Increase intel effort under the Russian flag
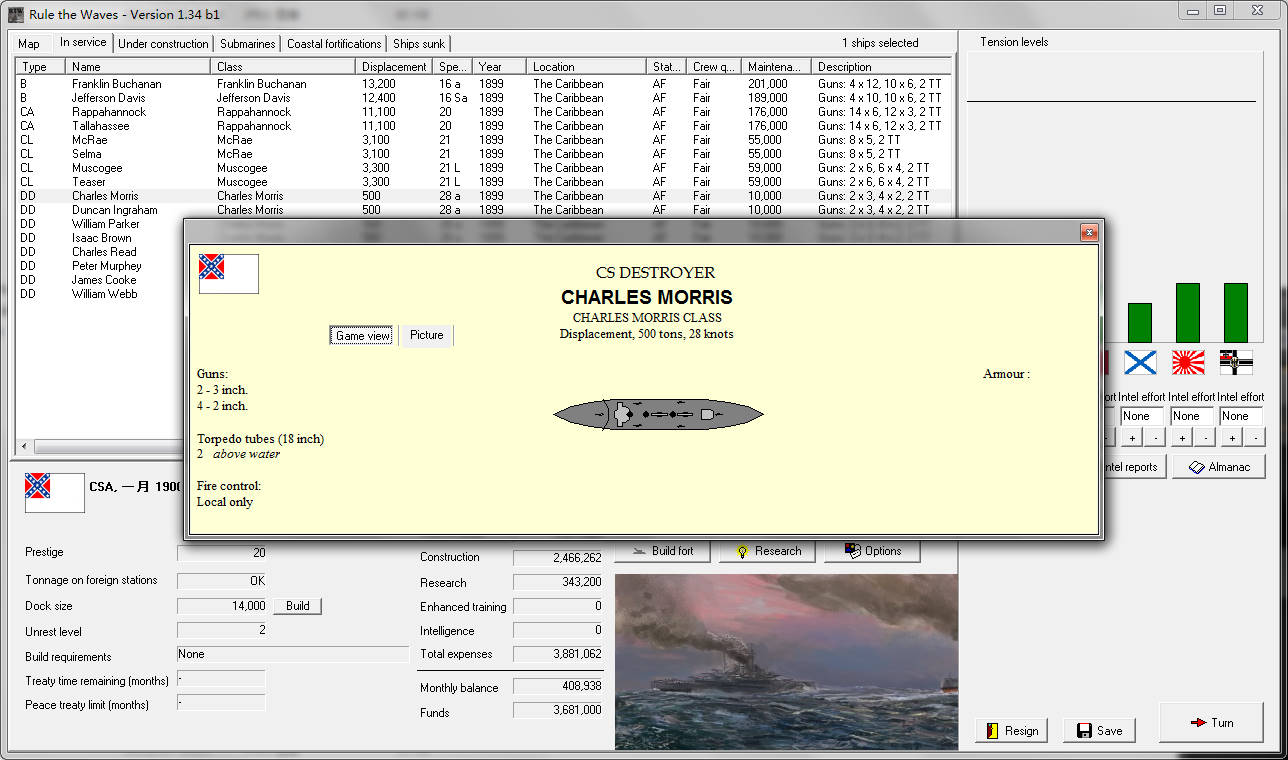Screen dimensions: 1288x760 point(1131,438)
